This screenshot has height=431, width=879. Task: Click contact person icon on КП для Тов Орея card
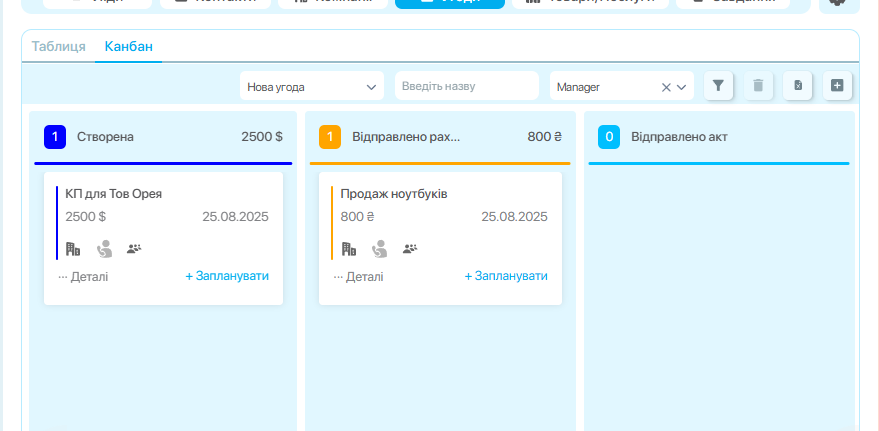[x=104, y=249]
